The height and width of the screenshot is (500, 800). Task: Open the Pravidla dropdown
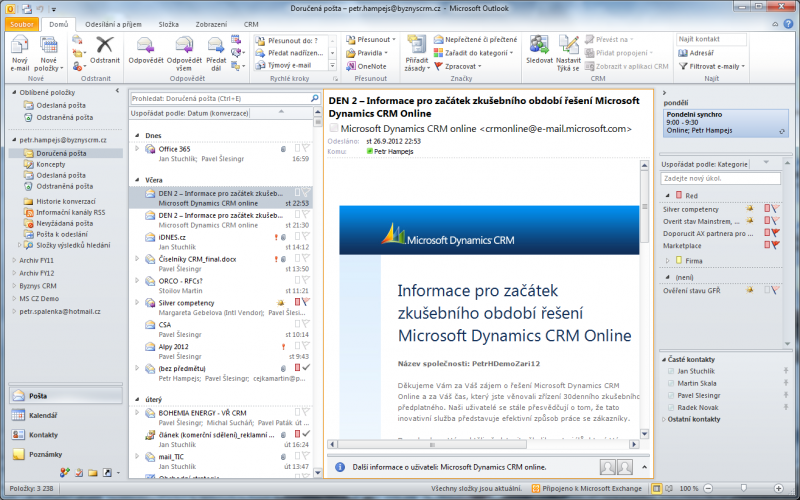(366, 53)
